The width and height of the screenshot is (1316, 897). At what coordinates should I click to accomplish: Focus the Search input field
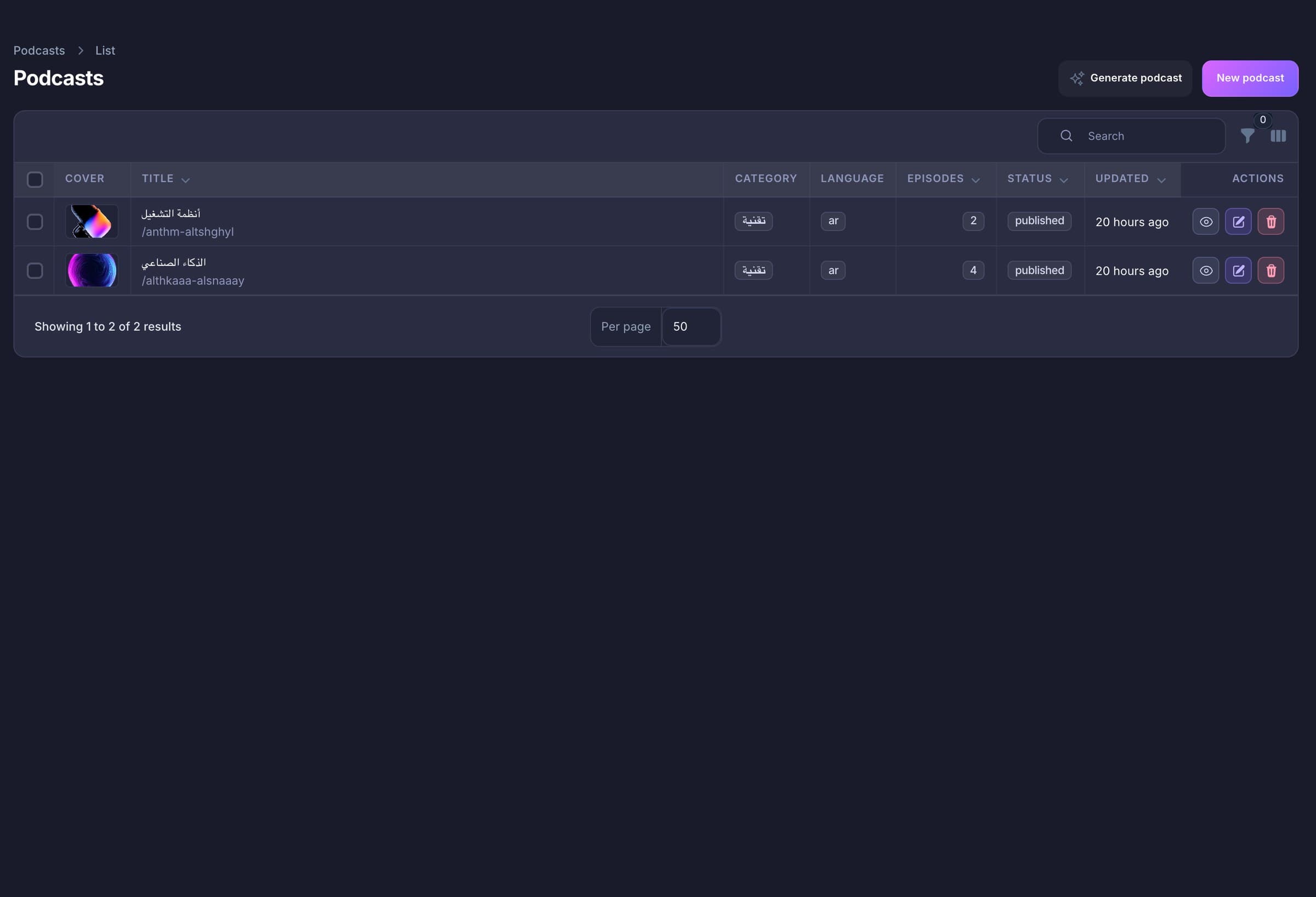(1131, 136)
